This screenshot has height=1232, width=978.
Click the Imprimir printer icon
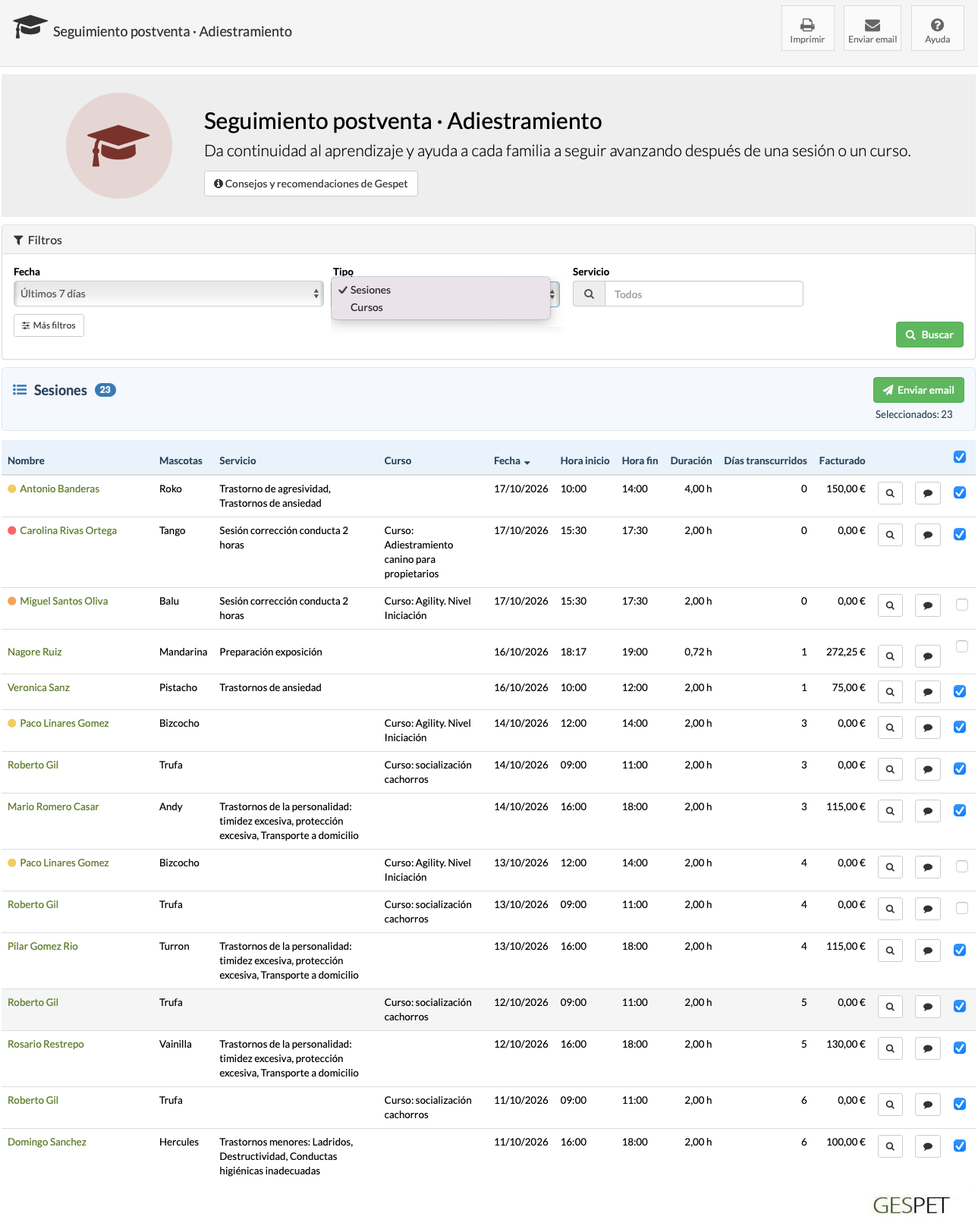coord(807,28)
